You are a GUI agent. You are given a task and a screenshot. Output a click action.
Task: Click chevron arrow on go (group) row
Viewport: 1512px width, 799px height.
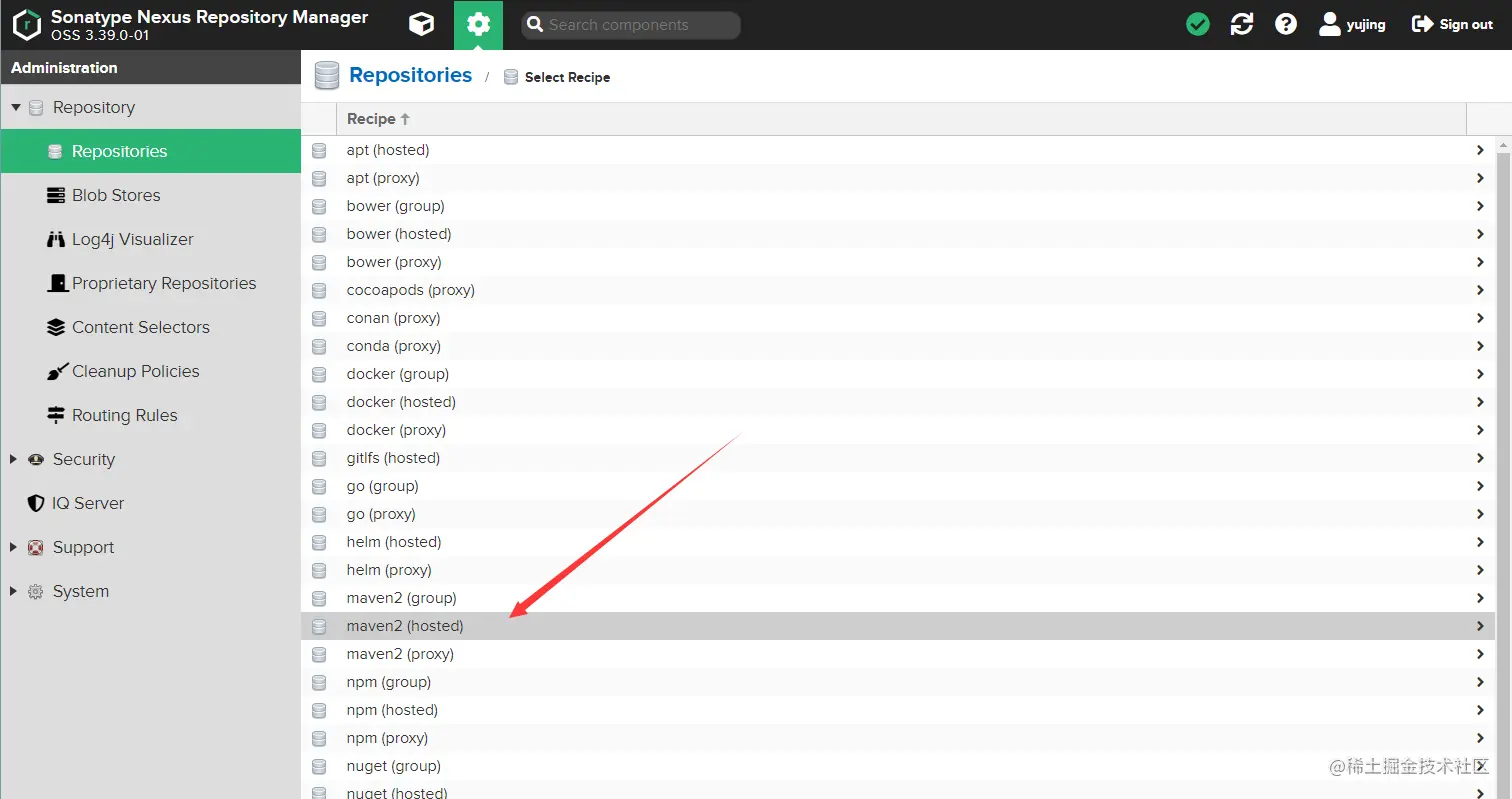click(x=1480, y=486)
